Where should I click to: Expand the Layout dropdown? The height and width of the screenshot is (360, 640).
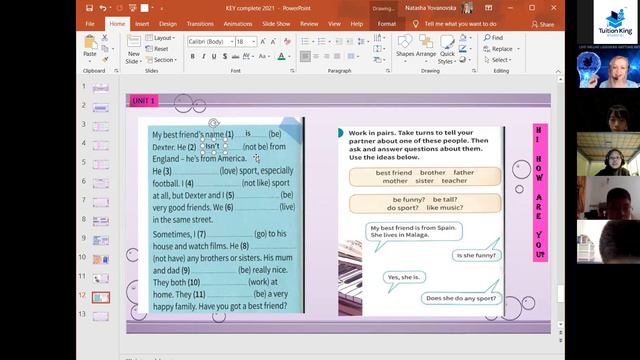pyautogui.click(x=160, y=38)
